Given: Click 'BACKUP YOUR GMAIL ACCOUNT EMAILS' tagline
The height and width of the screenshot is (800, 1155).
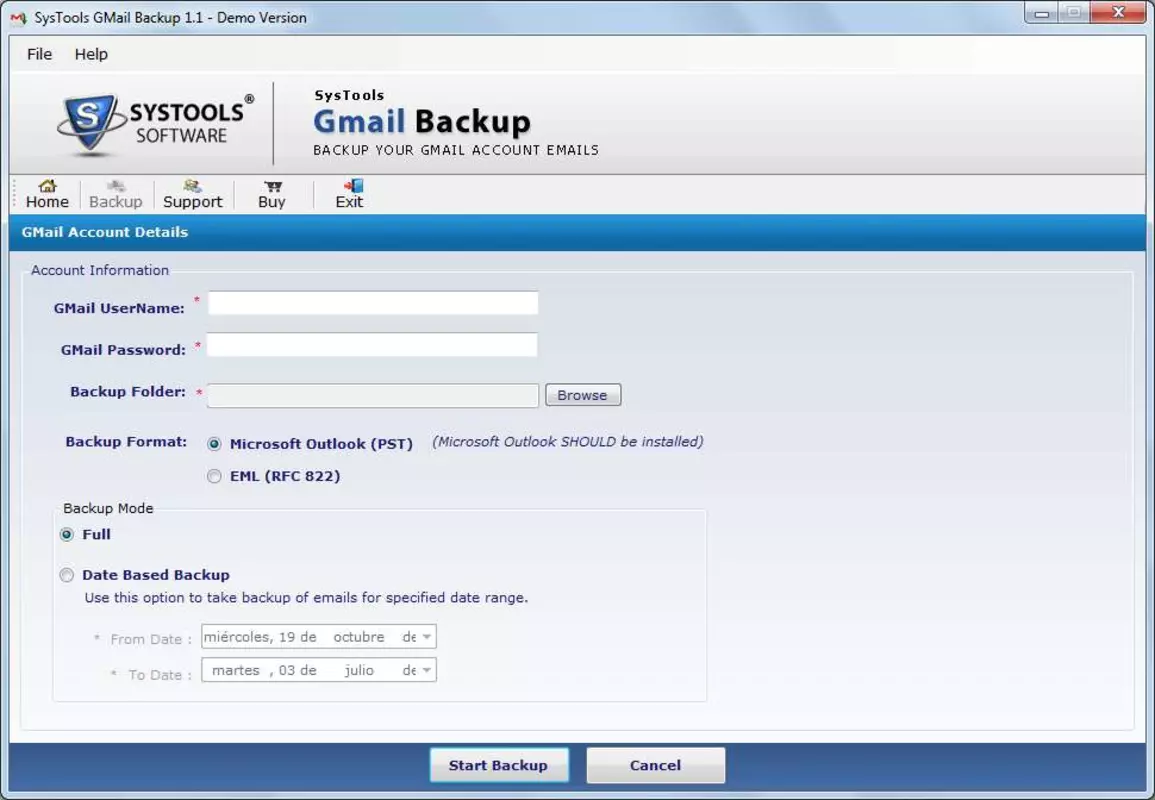Looking at the screenshot, I should click(456, 150).
